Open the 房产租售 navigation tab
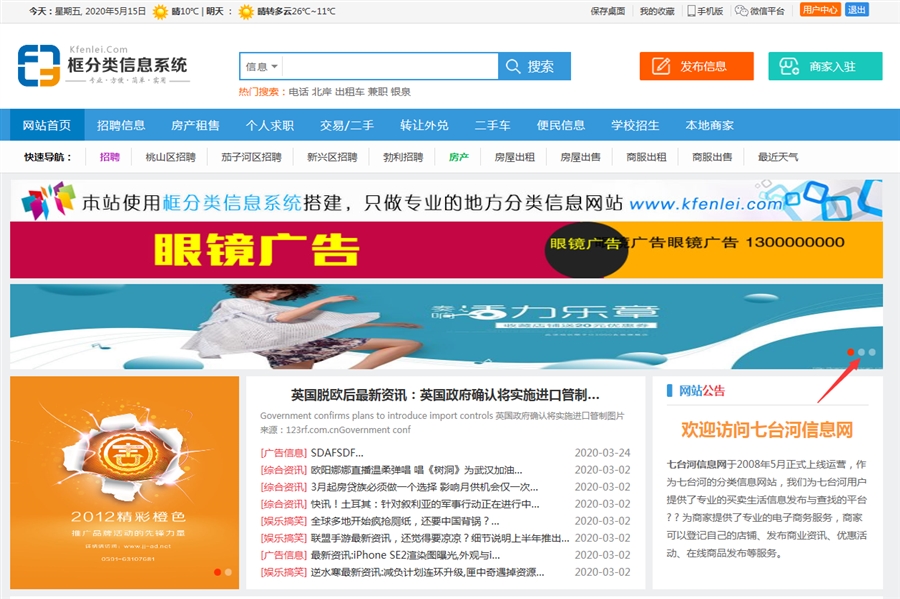 click(195, 125)
